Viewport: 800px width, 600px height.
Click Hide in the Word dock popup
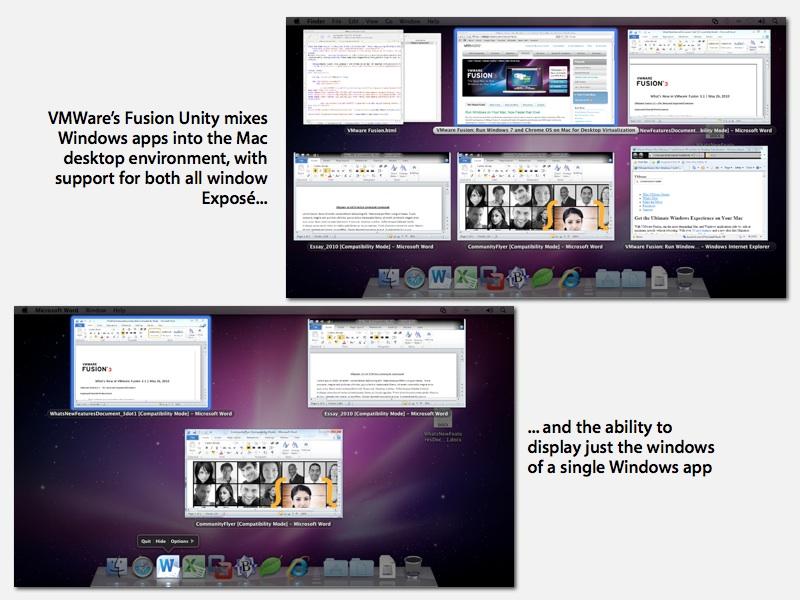[x=161, y=541]
